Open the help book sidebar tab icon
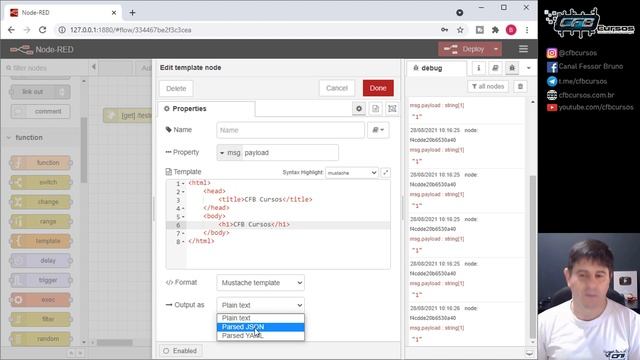The width and height of the screenshot is (640, 360). (495, 68)
